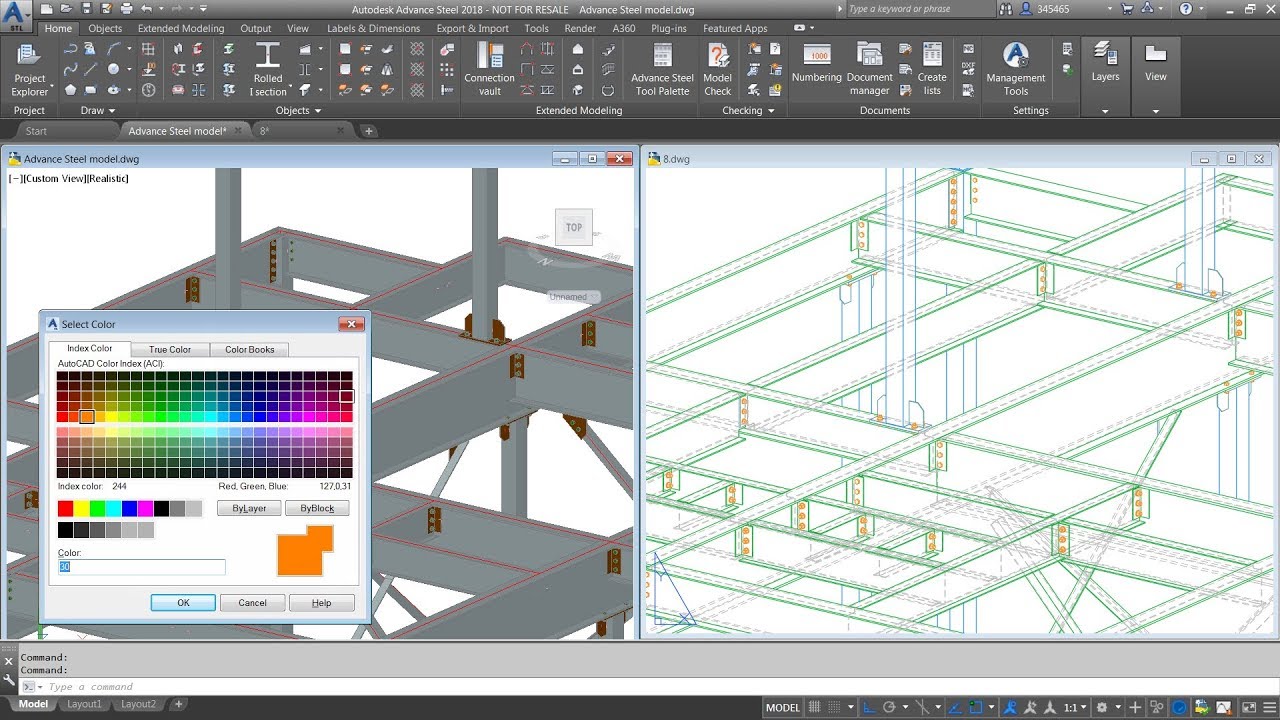Click the TOP face of the ViewCube

pos(574,227)
